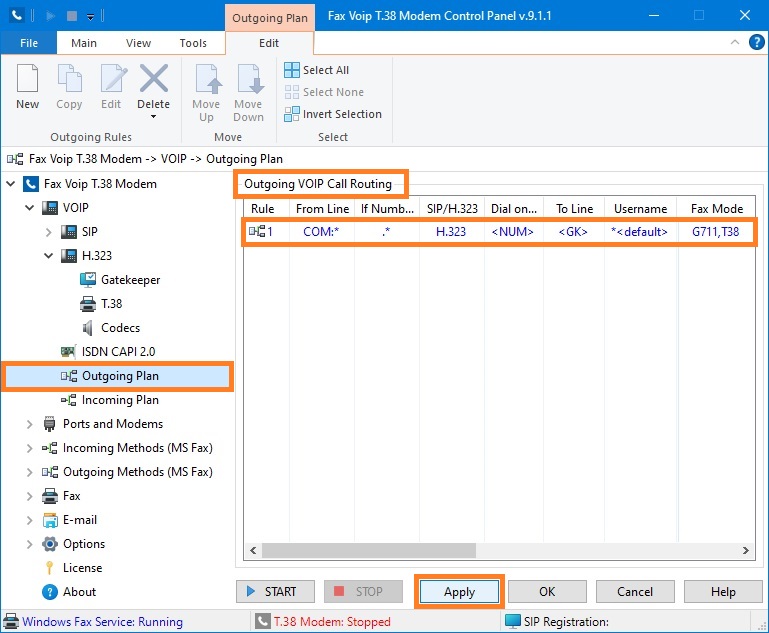Select rule 1 routing icon in table
Screen dimensions: 769x633
click(x=257, y=231)
